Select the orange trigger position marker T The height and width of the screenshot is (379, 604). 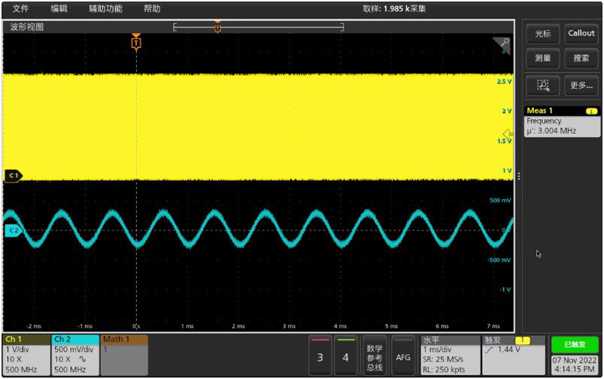pos(136,43)
